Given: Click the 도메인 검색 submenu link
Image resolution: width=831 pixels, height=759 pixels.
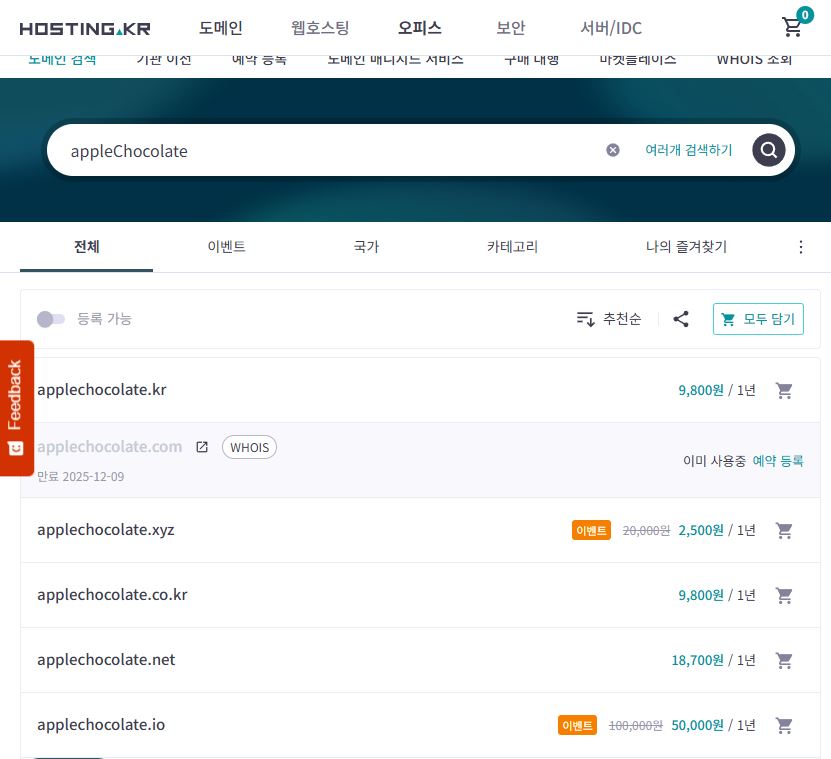Looking at the screenshot, I should [x=62, y=59].
